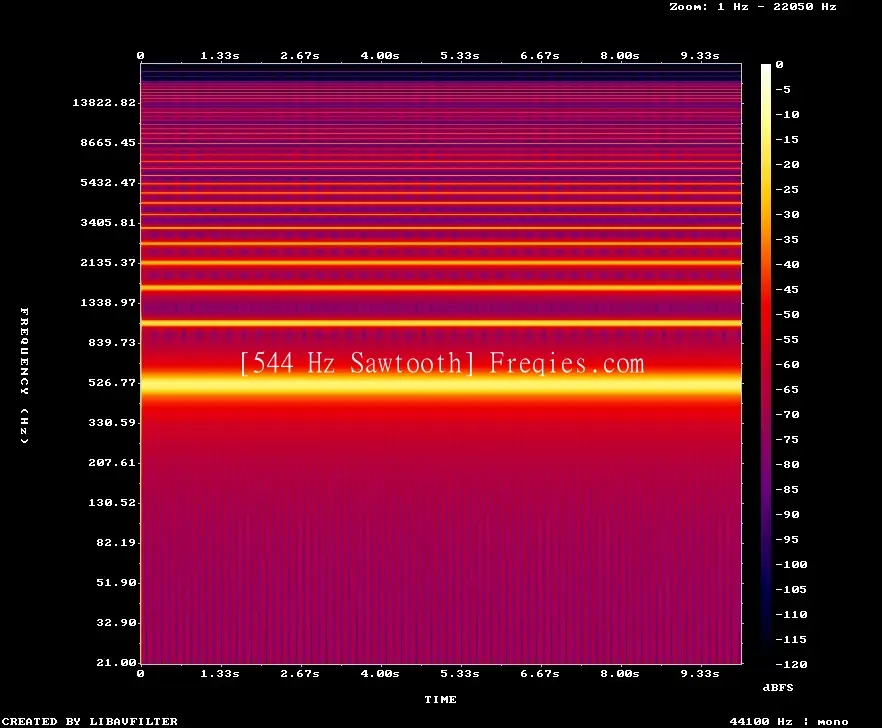The image size is (882, 728).
Task: Select the -30 label on the dBFS scale
Action: (x=788, y=214)
